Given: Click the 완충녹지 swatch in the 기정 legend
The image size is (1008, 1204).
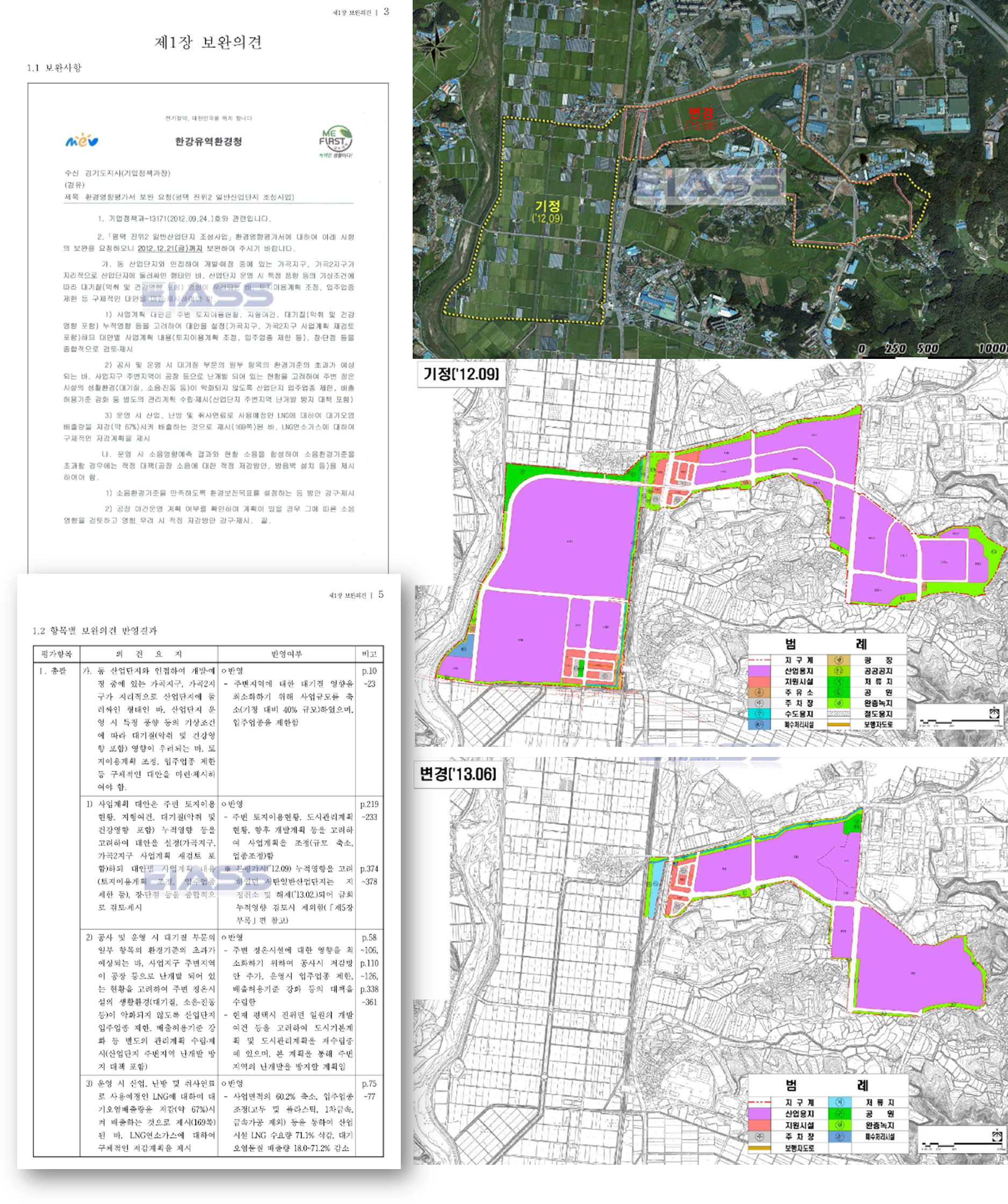Looking at the screenshot, I should coord(838,703).
